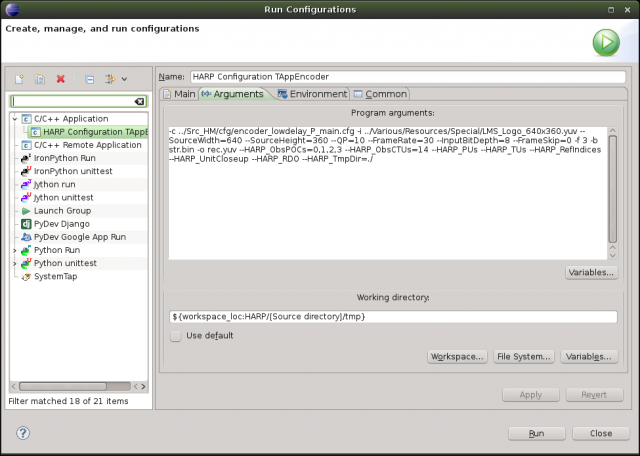Screen dimensions: 640x456
Task: Click the Workspace... button
Action: 456,356
